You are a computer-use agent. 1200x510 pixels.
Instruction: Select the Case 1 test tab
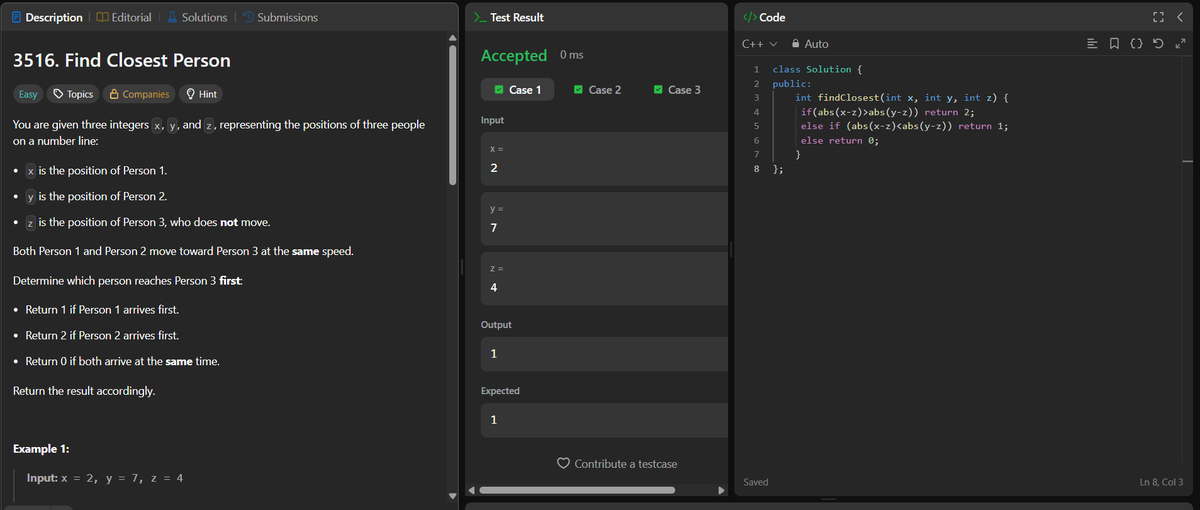point(517,89)
